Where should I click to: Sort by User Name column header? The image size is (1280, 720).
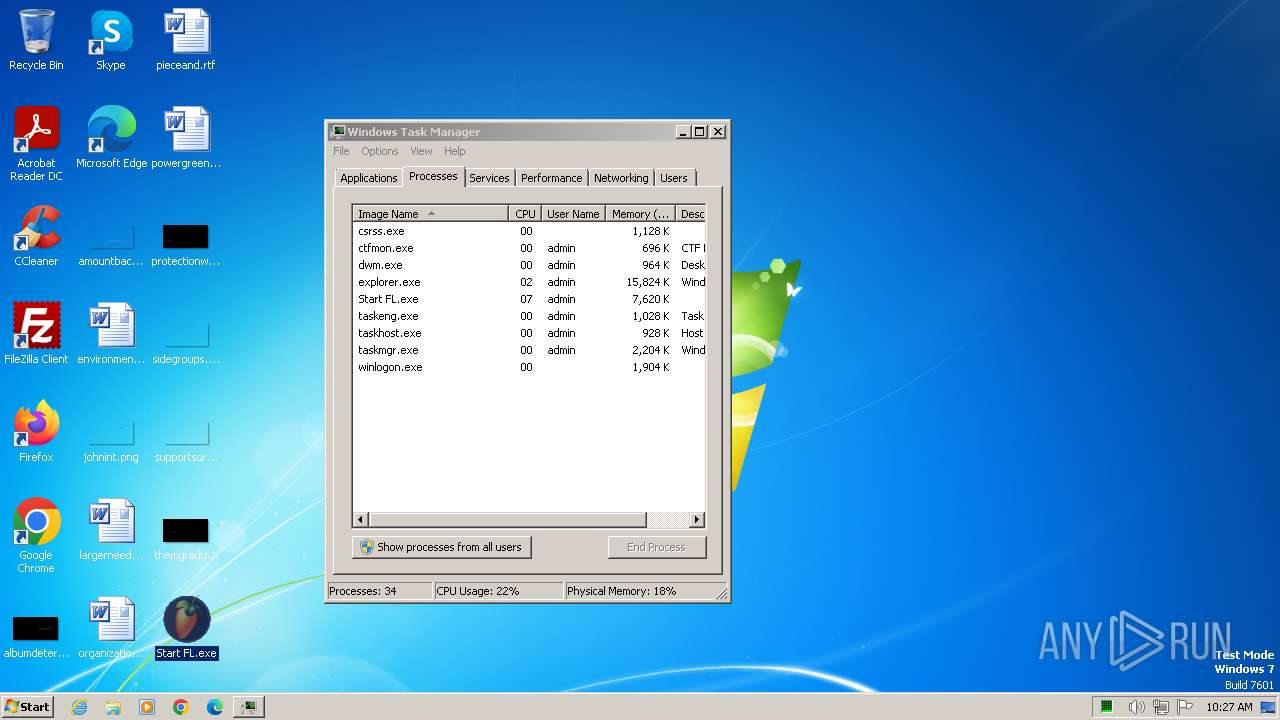click(573, 214)
